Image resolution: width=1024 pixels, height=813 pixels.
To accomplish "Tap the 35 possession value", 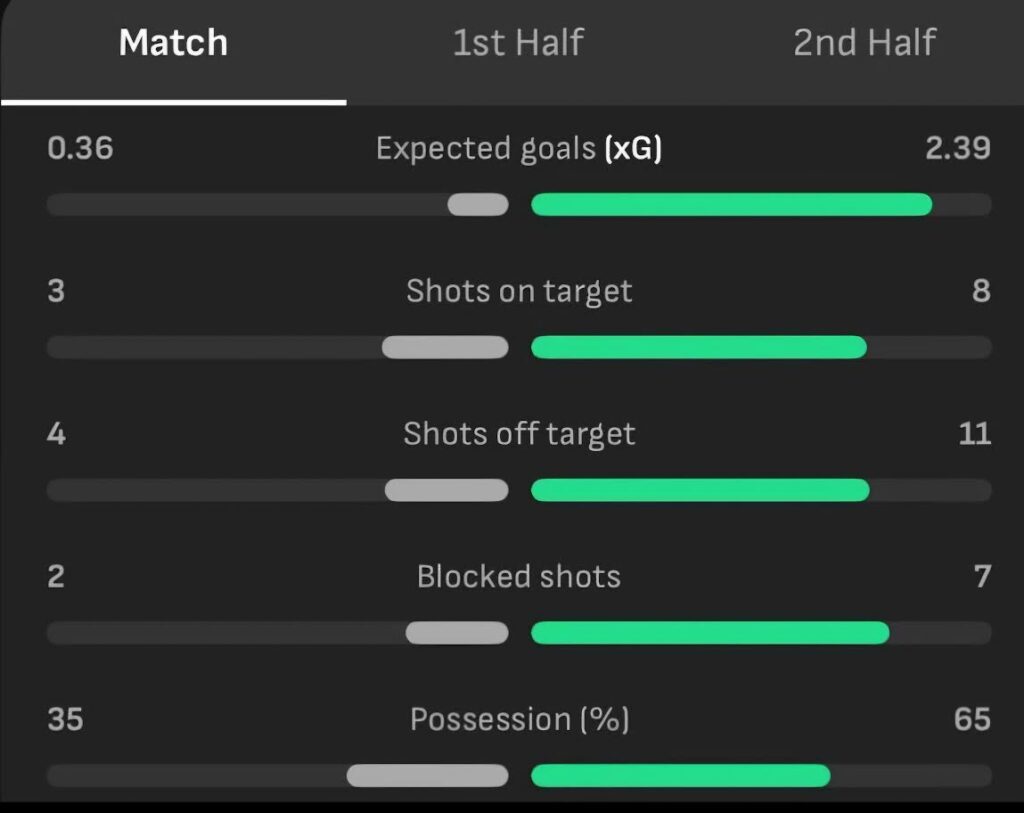I will click(65, 720).
